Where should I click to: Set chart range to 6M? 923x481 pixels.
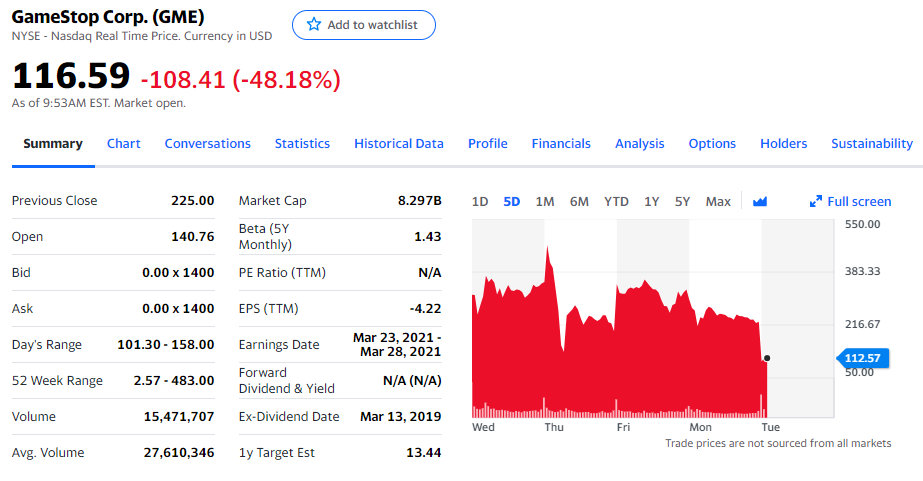[579, 201]
